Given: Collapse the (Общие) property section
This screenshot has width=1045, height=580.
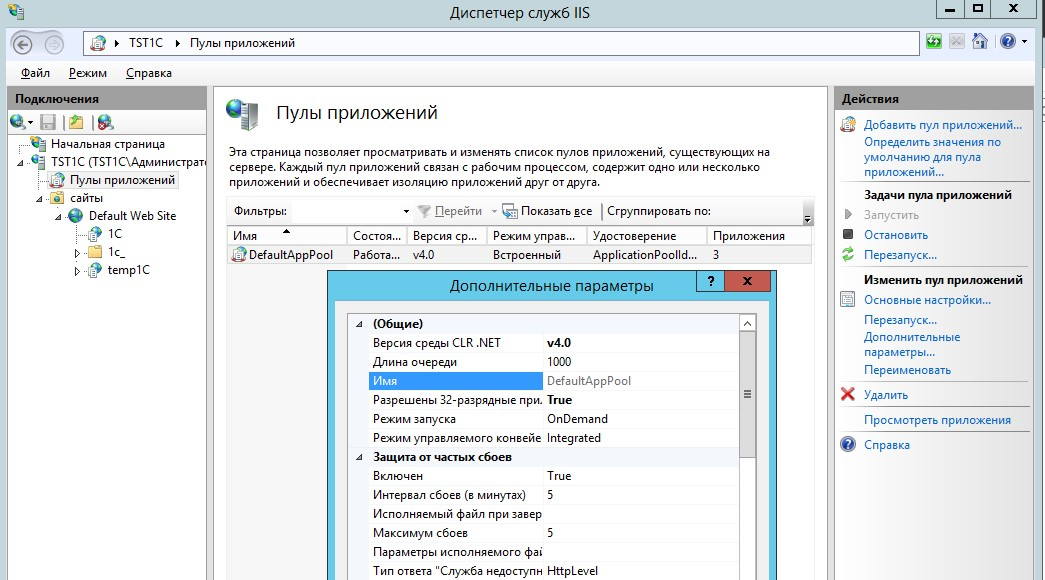Looking at the screenshot, I should [359, 324].
